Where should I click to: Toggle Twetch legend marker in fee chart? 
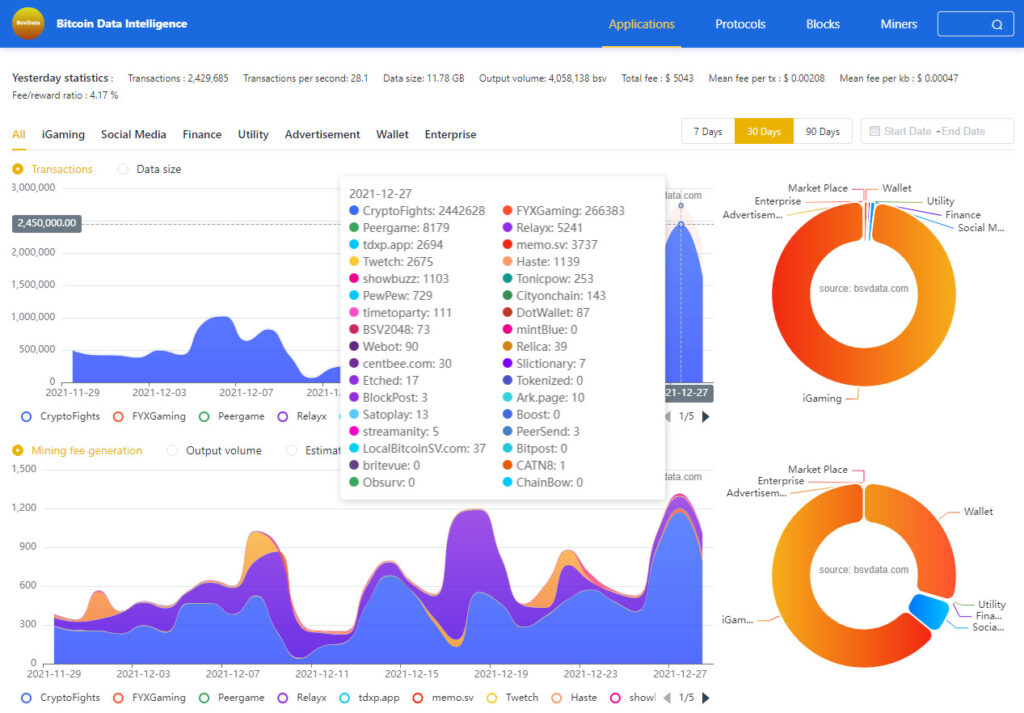(492, 698)
